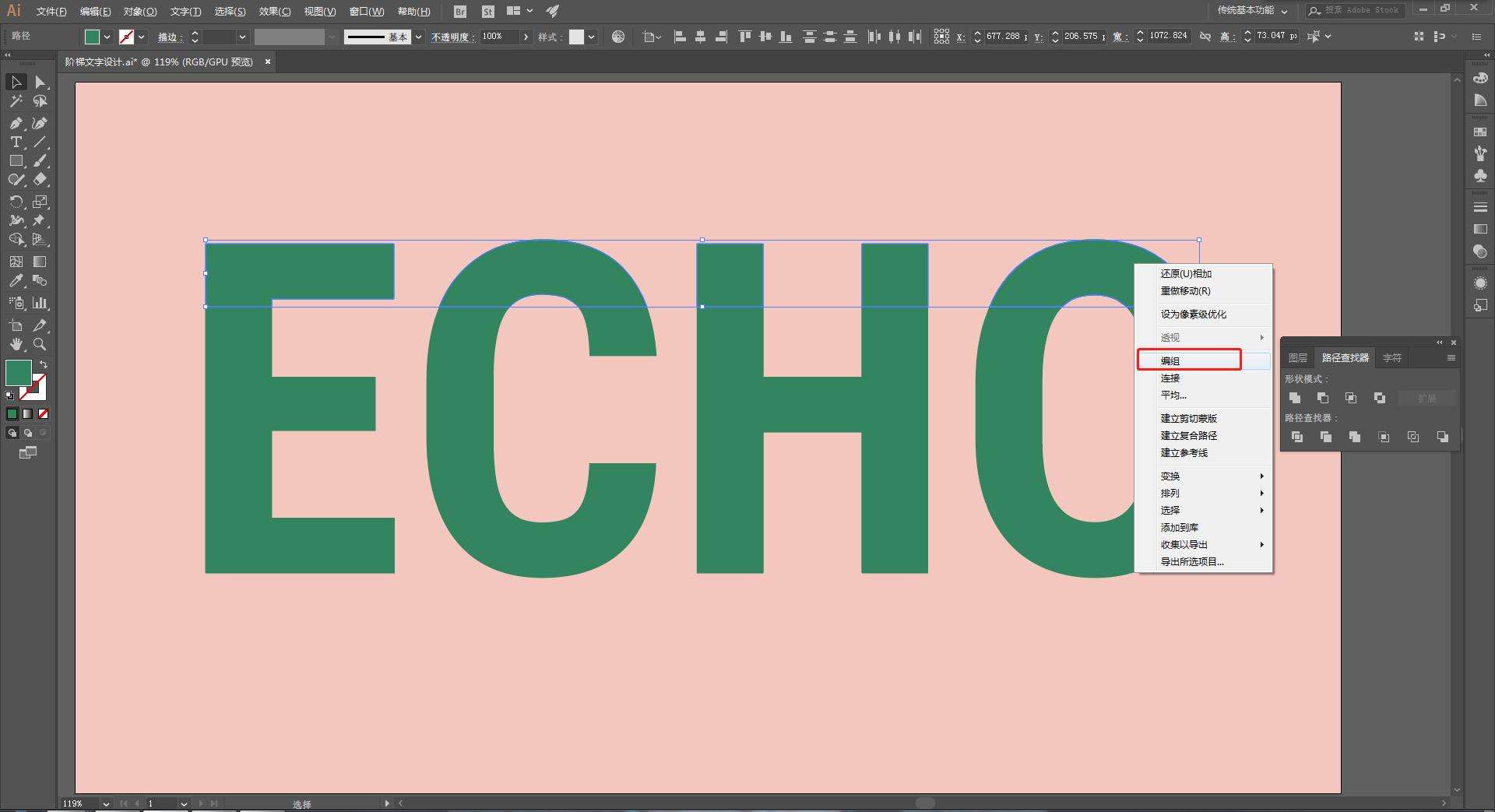Click the recolor artwork wheel icon

pos(618,37)
